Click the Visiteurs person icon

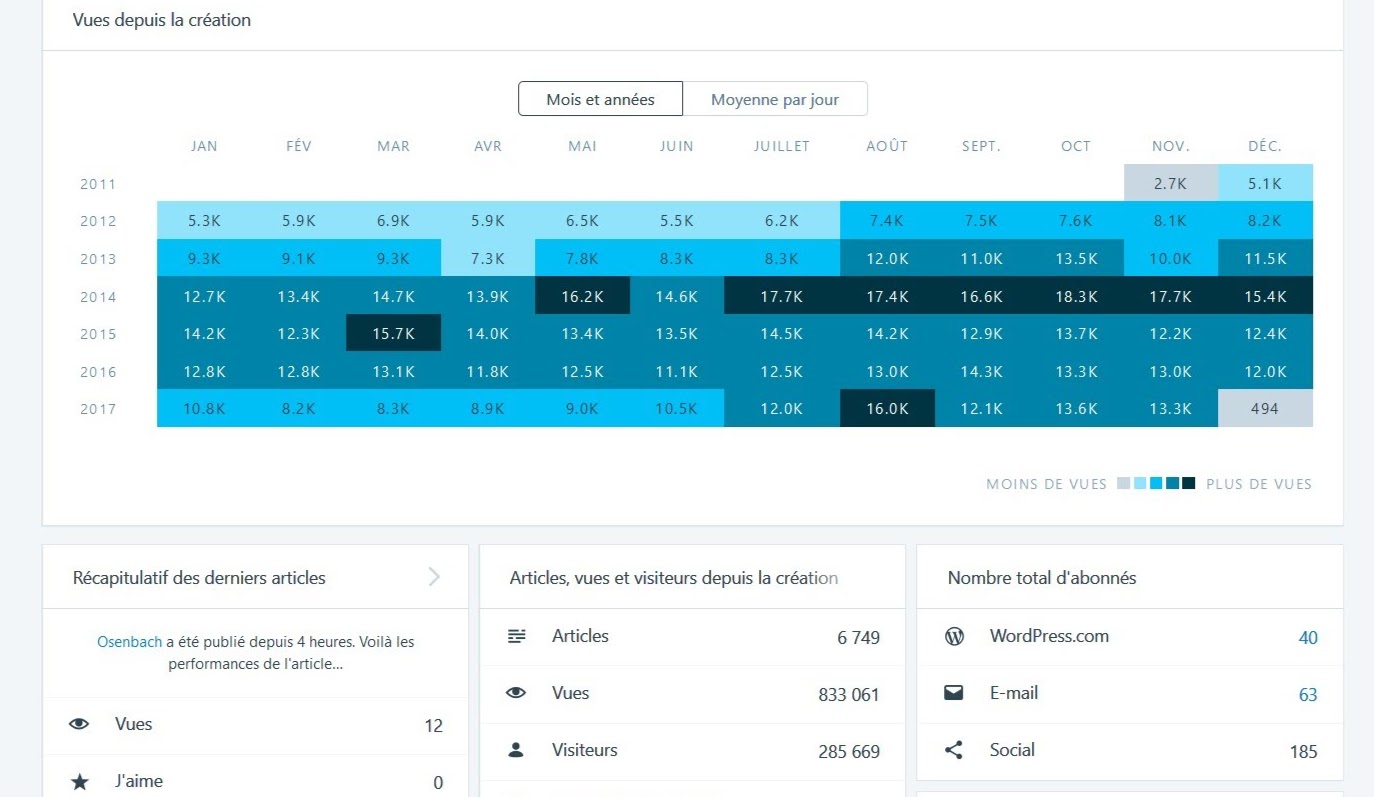tap(516, 750)
